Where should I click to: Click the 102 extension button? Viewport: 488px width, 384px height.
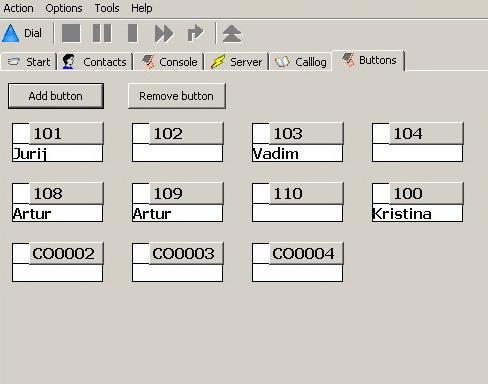186,133
